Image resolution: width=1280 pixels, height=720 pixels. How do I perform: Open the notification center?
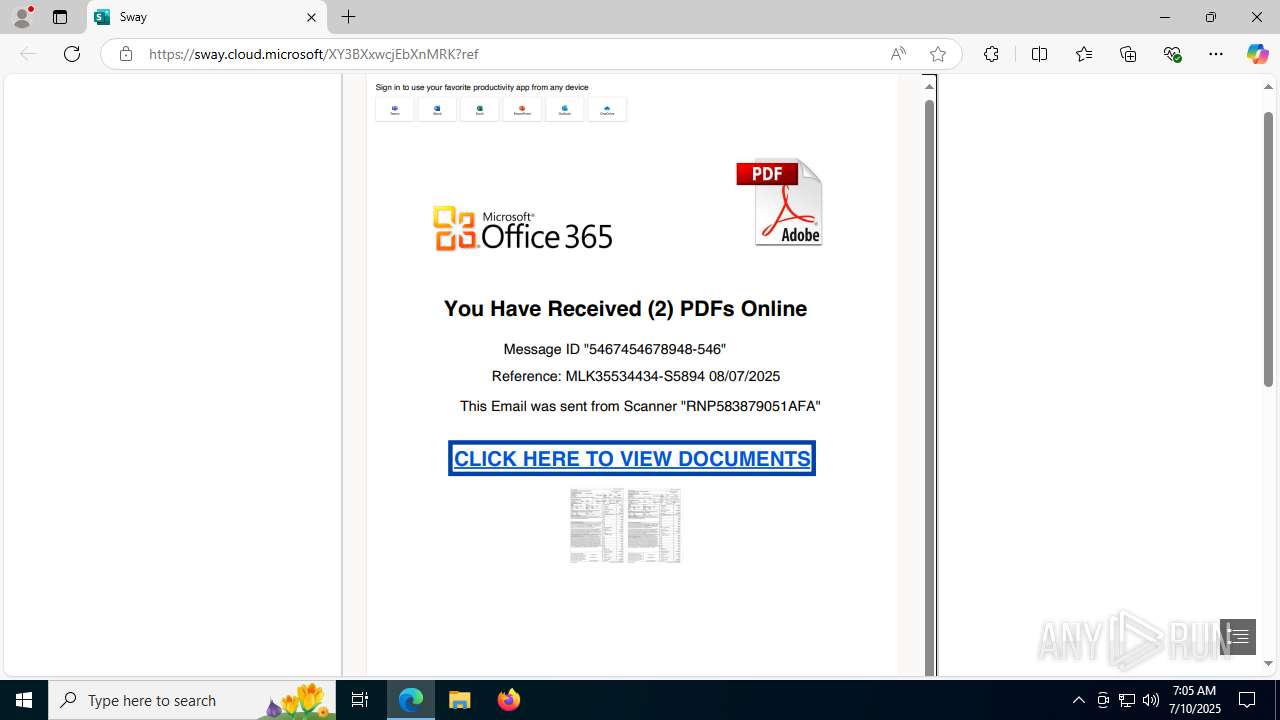1248,700
